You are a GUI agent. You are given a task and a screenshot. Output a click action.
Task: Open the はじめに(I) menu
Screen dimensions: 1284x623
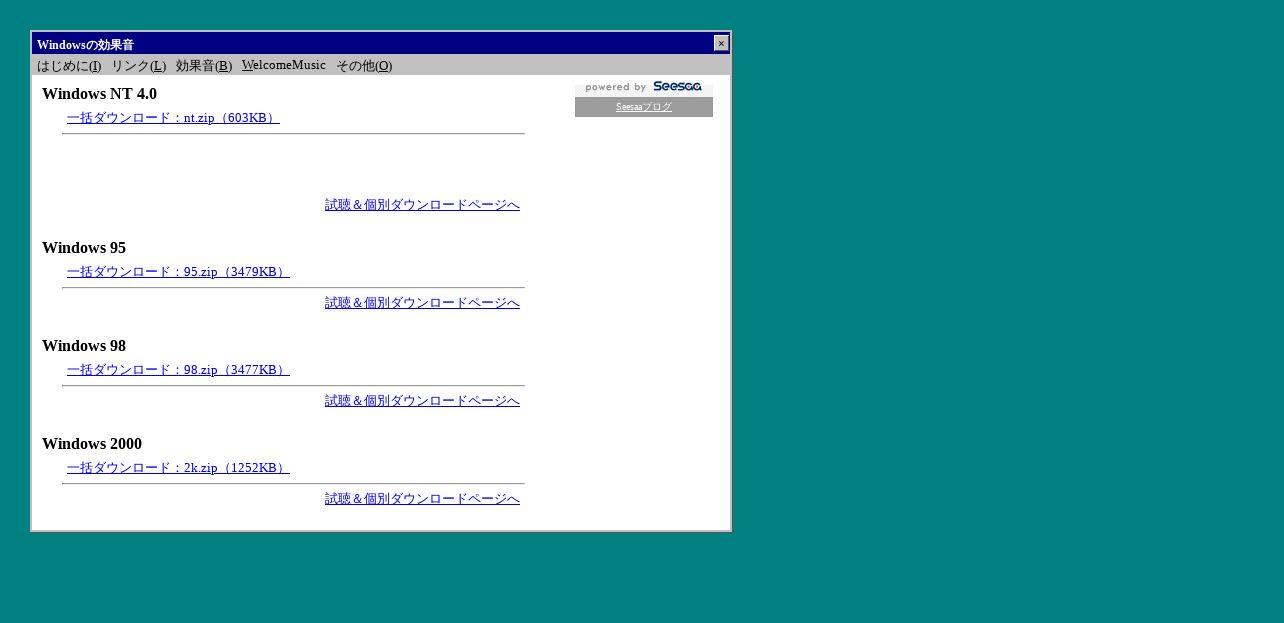(69, 66)
